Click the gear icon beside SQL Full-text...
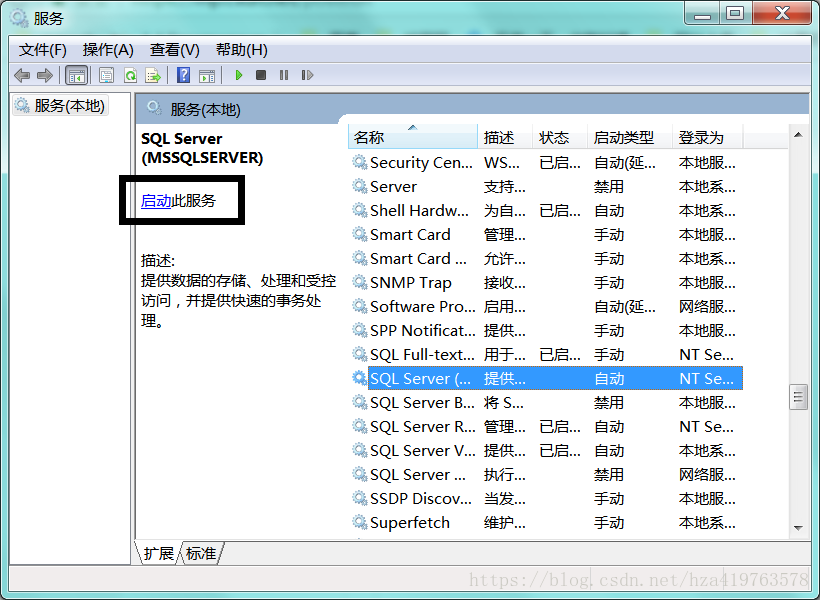The width and height of the screenshot is (820, 600). tap(359, 354)
